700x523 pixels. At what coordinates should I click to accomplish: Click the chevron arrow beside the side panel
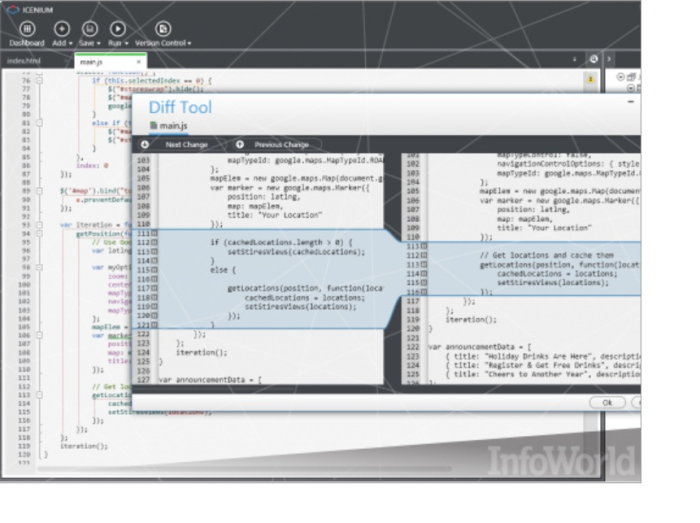pos(609,59)
